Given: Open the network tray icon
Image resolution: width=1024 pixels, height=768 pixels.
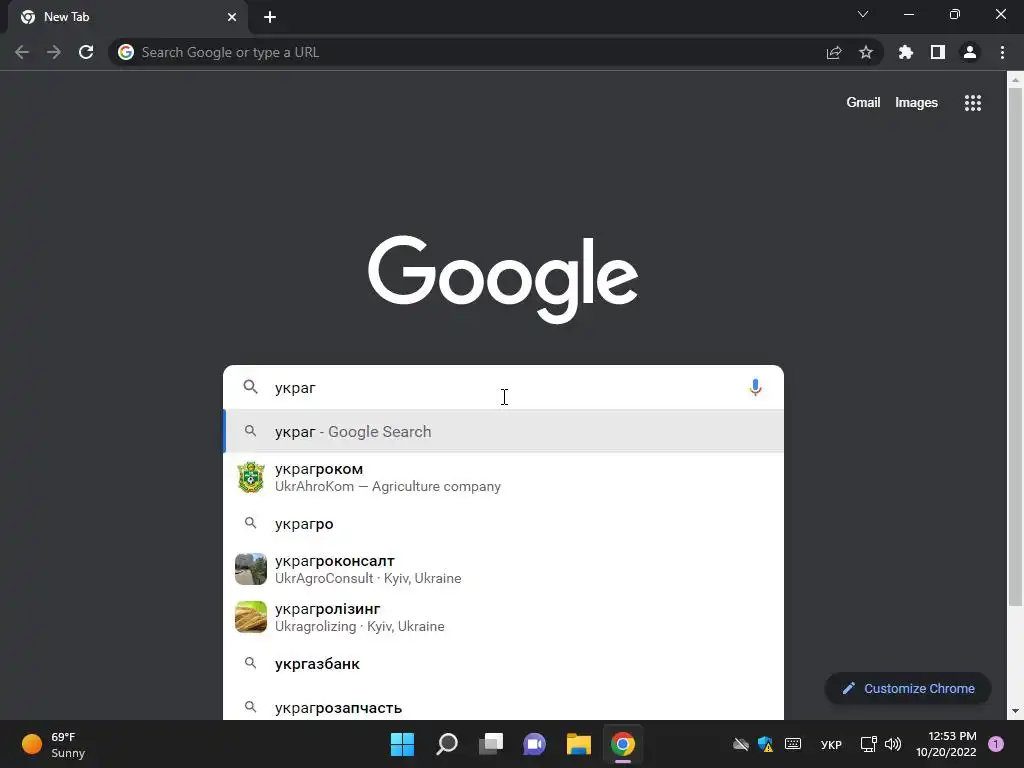Looking at the screenshot, I should tap(869, 744).
